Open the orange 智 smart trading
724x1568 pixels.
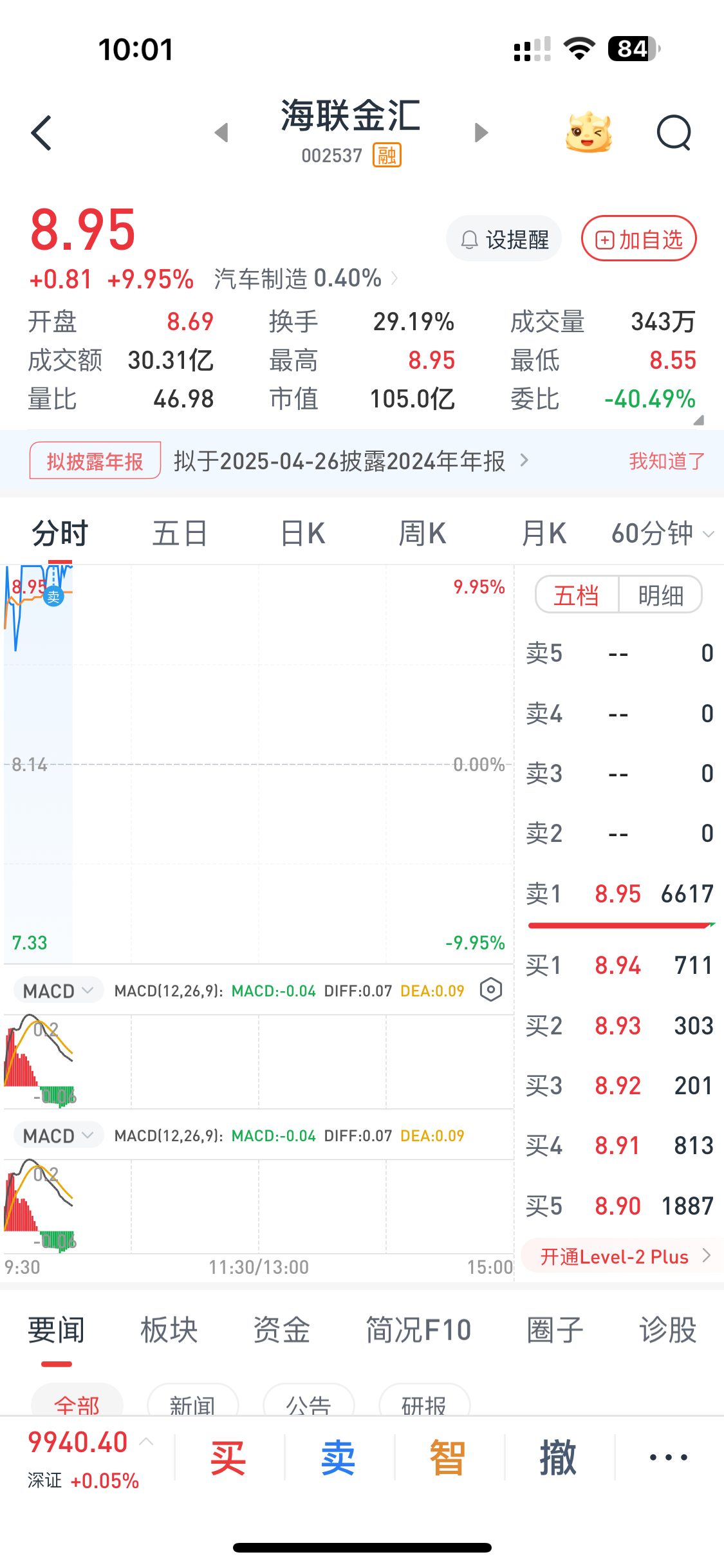pos(448,1458)
